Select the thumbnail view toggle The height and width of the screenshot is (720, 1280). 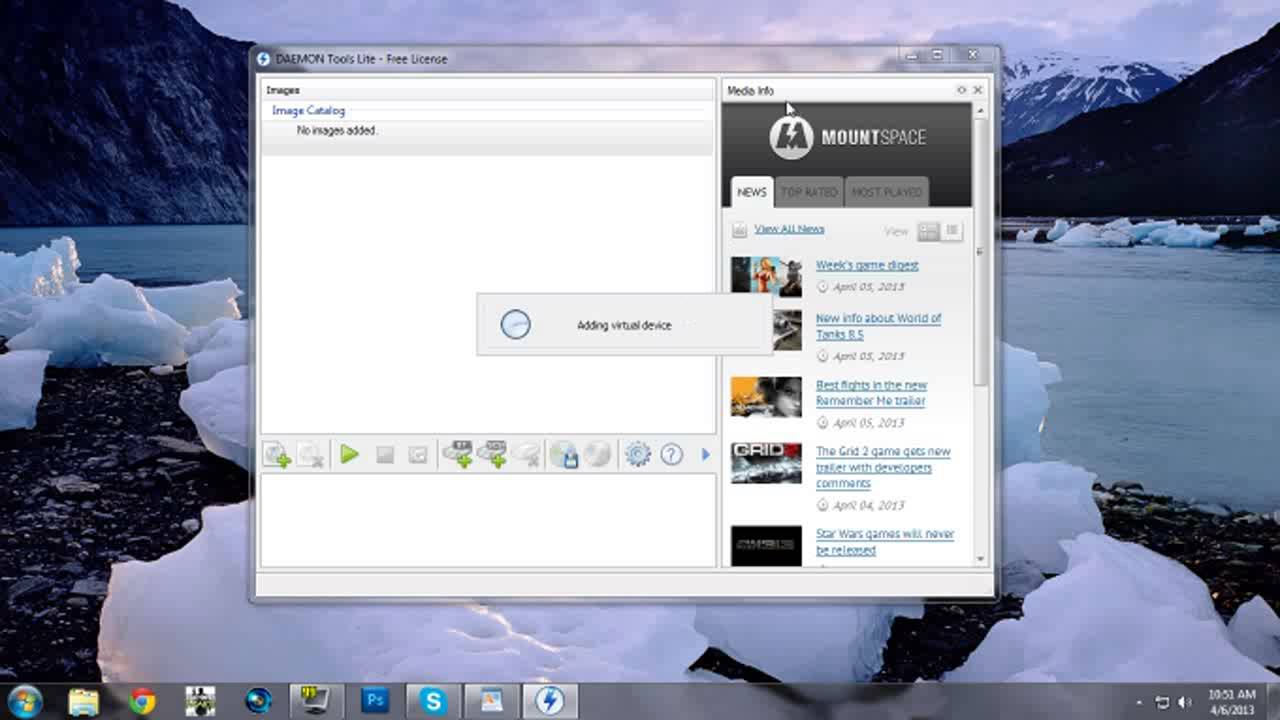[928, 231]
